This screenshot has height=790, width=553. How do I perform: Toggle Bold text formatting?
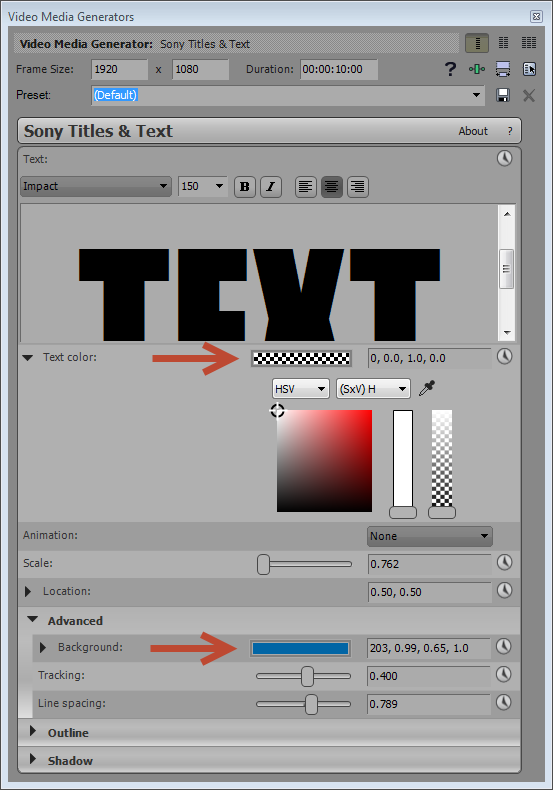(245, 187)
